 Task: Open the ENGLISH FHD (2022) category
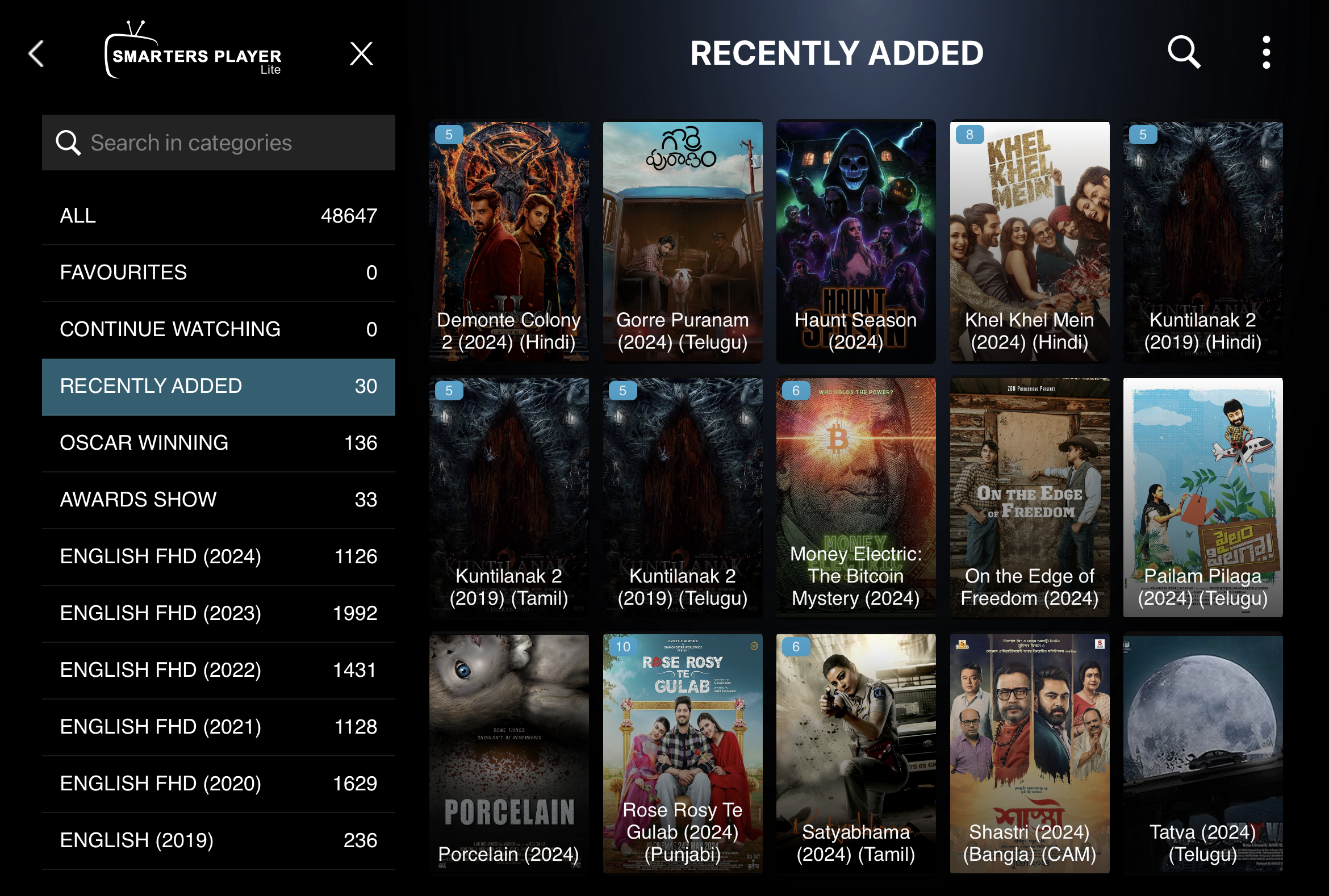tap(218, 669)
